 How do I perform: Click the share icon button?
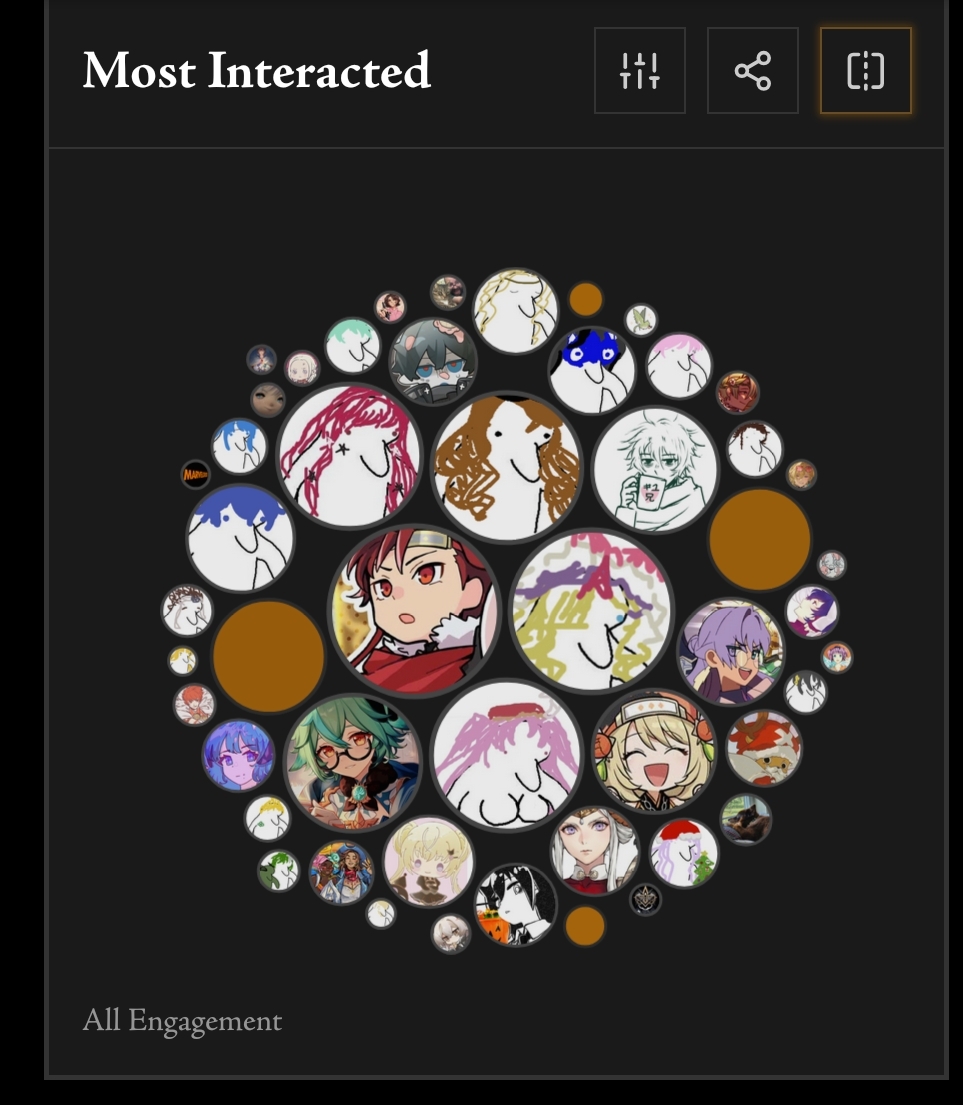point(752,70)
